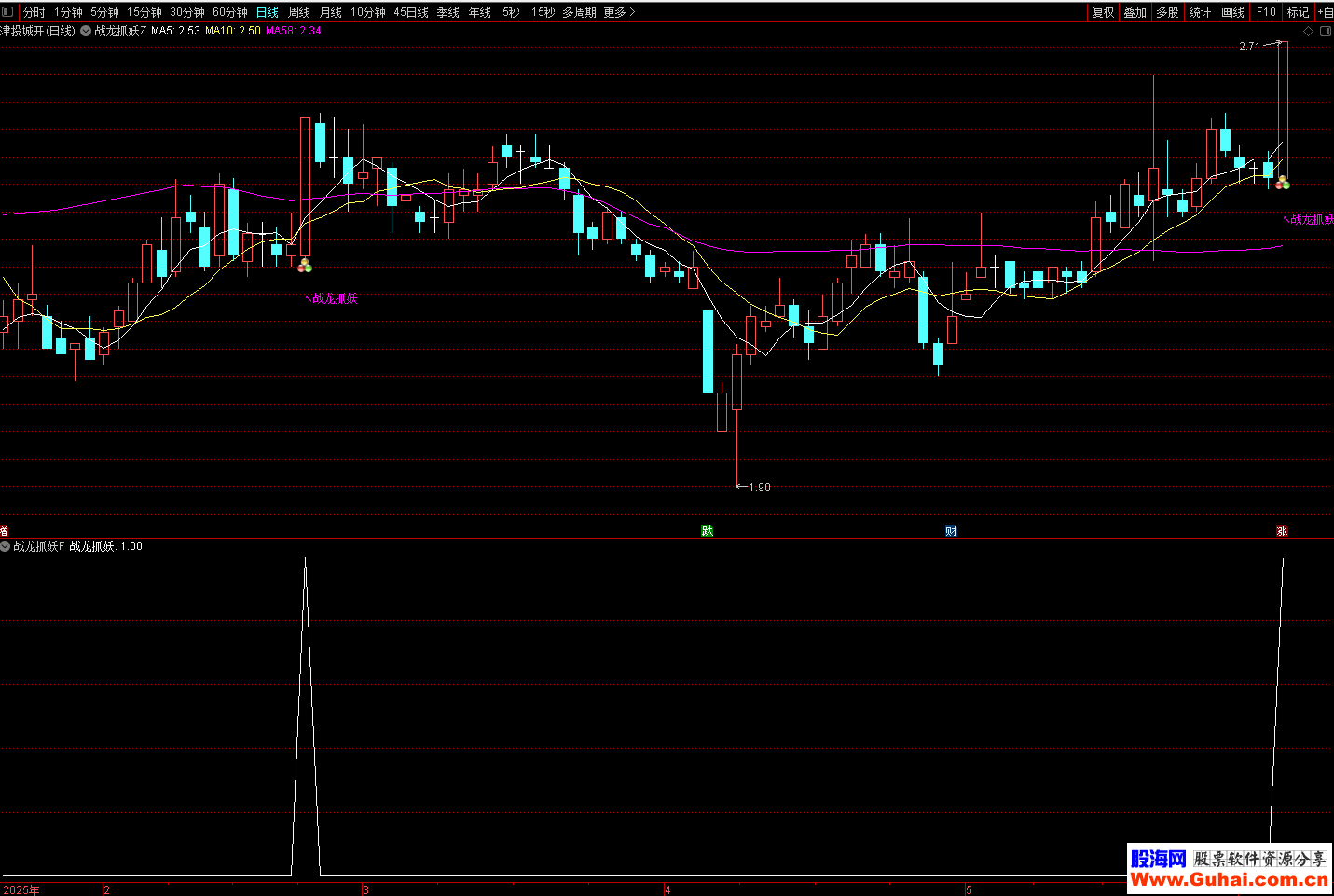Click the MA10: 2.50 value label
Viewport: 1334px width, 896px height.
[233, 31]
